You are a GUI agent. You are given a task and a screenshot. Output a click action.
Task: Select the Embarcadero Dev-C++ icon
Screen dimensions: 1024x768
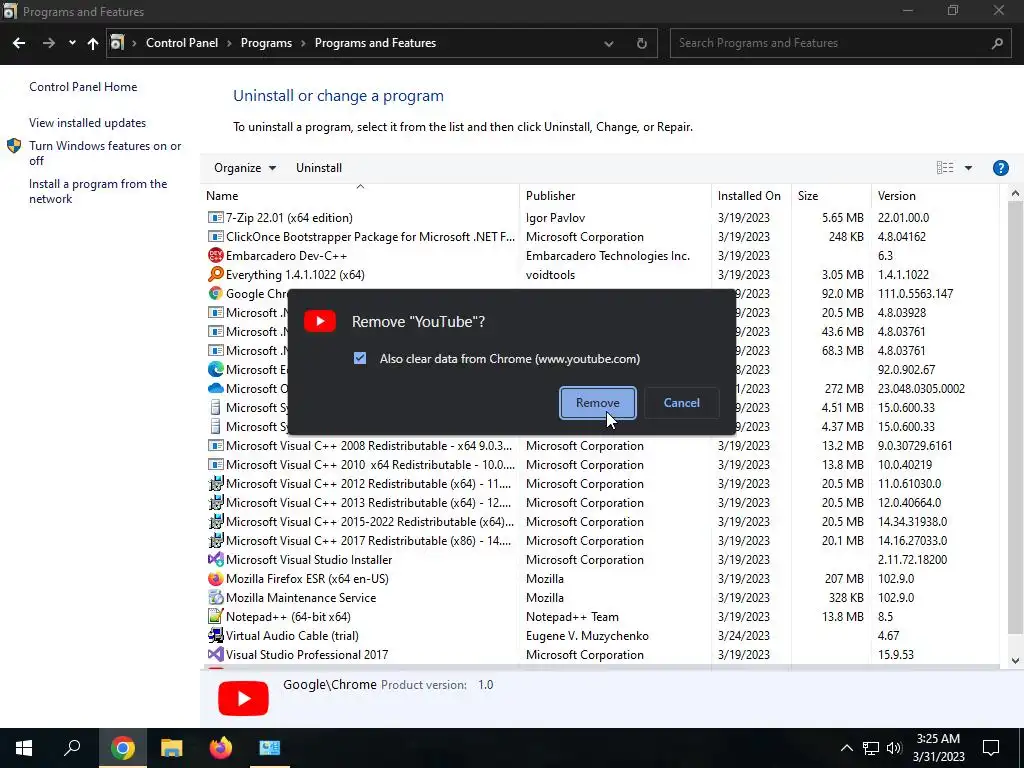215,255
